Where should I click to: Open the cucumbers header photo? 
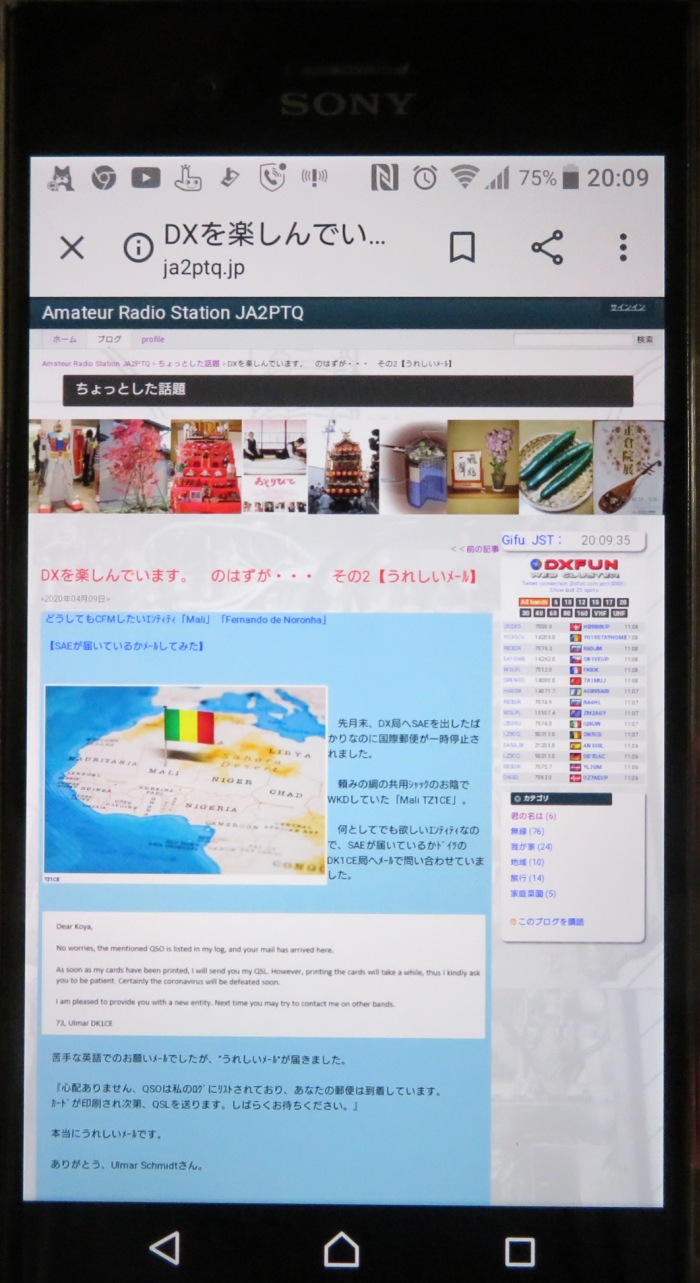pyautogui.click(x=556, y=466)
